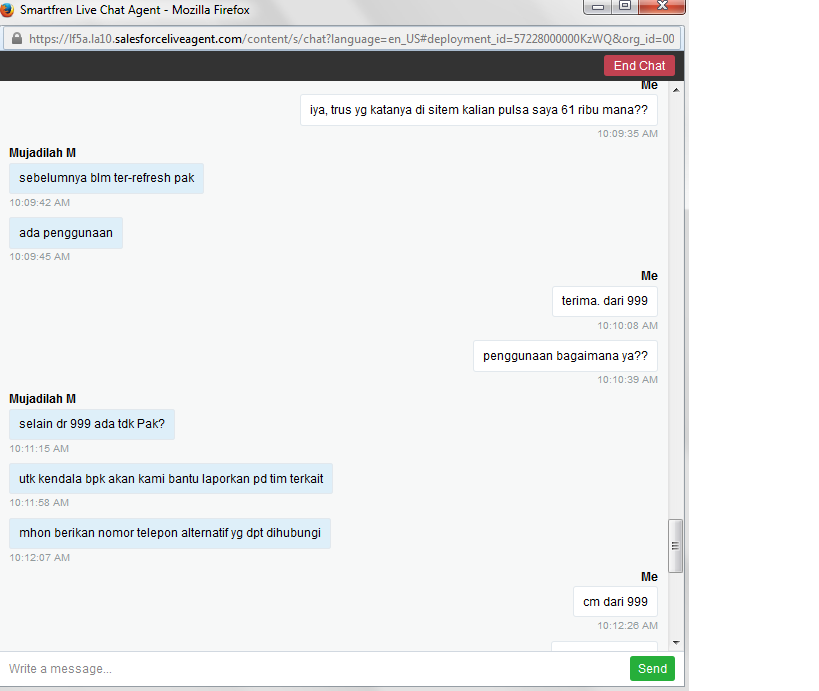Send the typed message
The width and height of the screenshot is (819, 691).
point(652,669)
